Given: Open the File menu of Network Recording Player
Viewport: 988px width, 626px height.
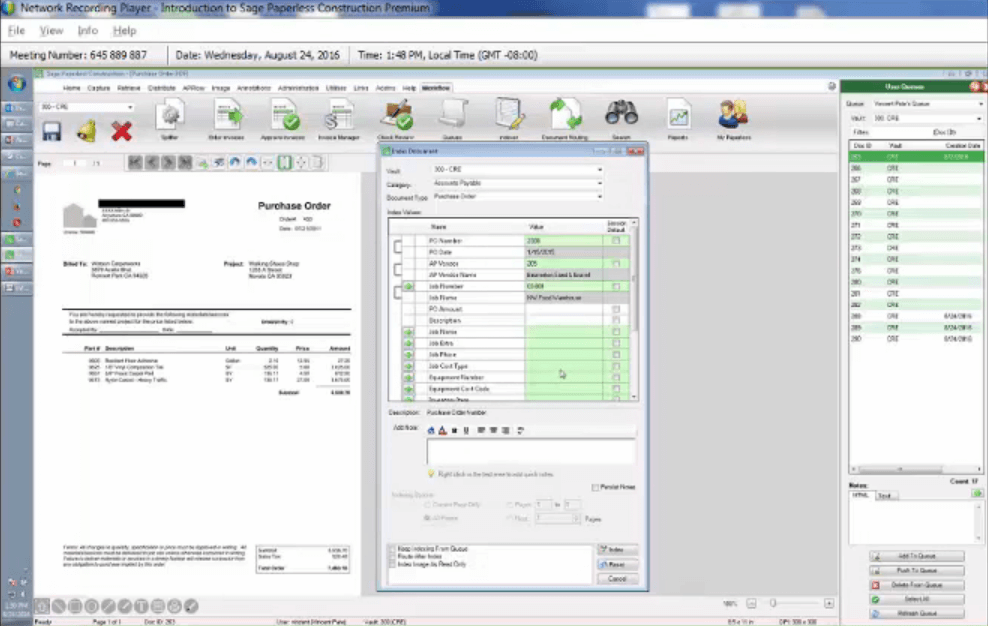Looking at the screenshot, I should [16, 30].
